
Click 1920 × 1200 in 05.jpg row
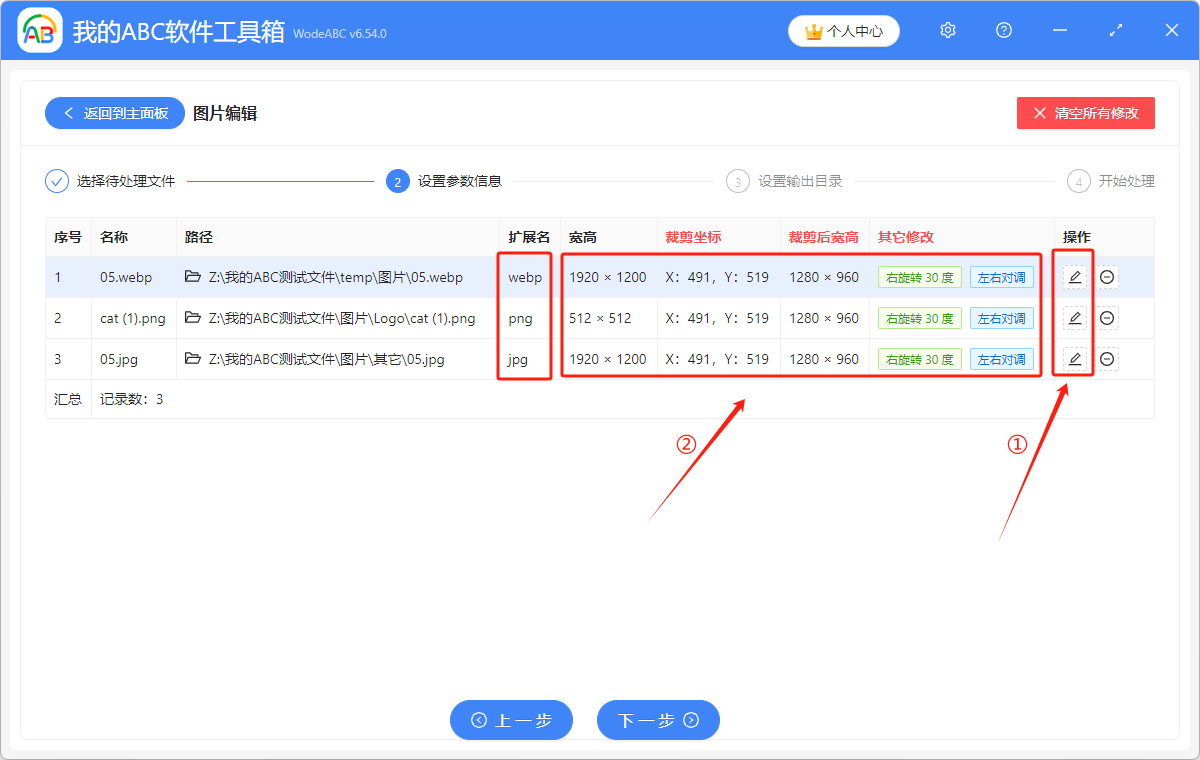[608, 359]
